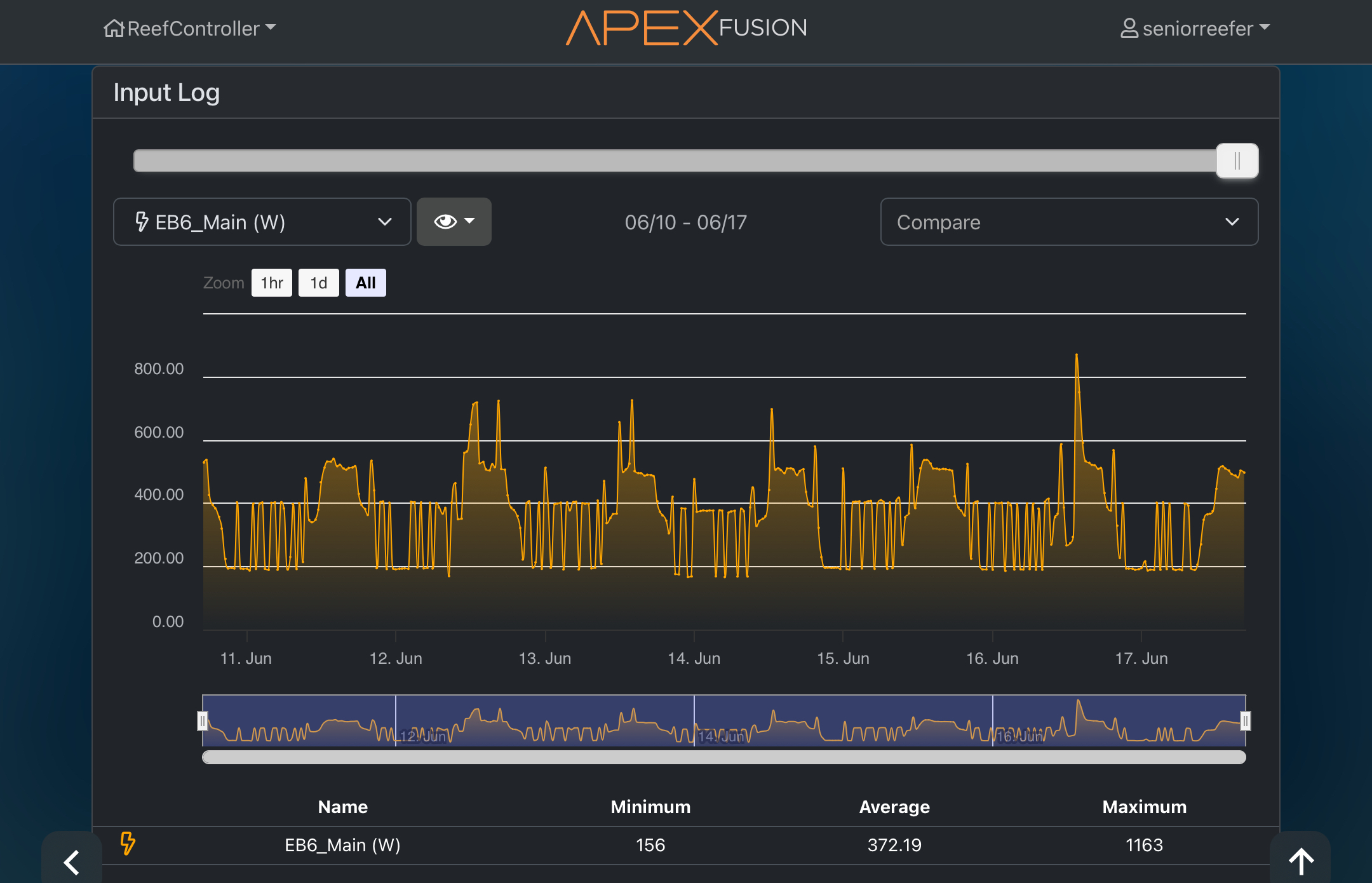This screenshot has width=1372, height=883.
Task: Open the EB6_Main (W) input dropdown
Action: click(262, 222)
